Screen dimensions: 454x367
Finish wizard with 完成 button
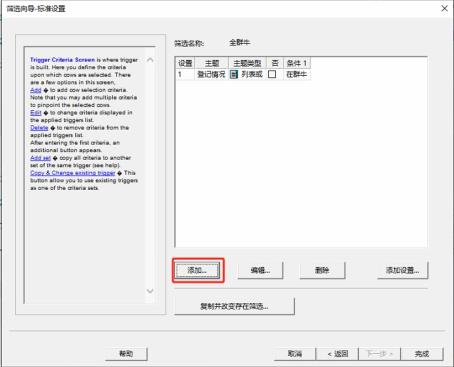point(422,354)
